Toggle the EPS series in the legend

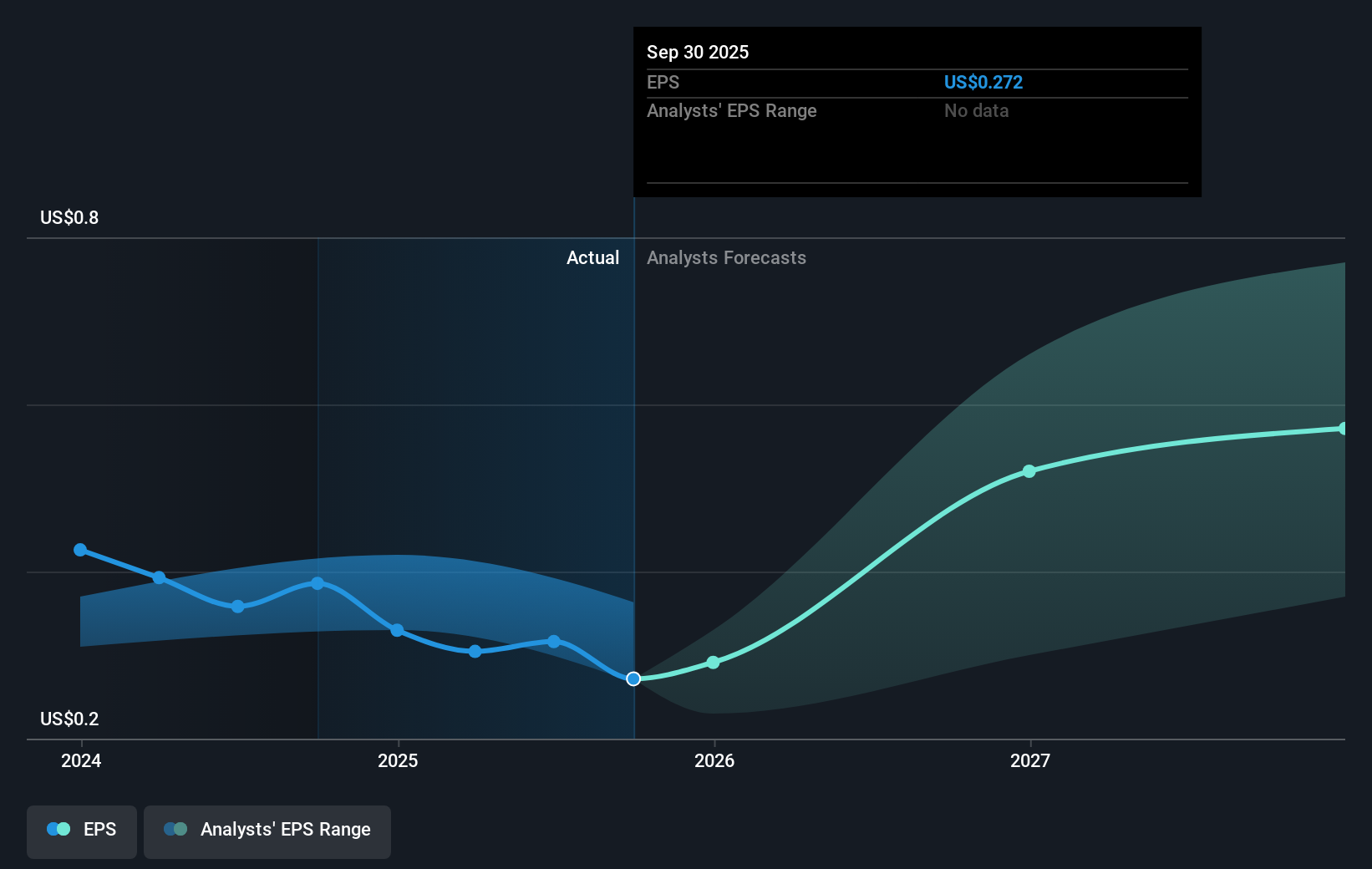coord(82,830)
